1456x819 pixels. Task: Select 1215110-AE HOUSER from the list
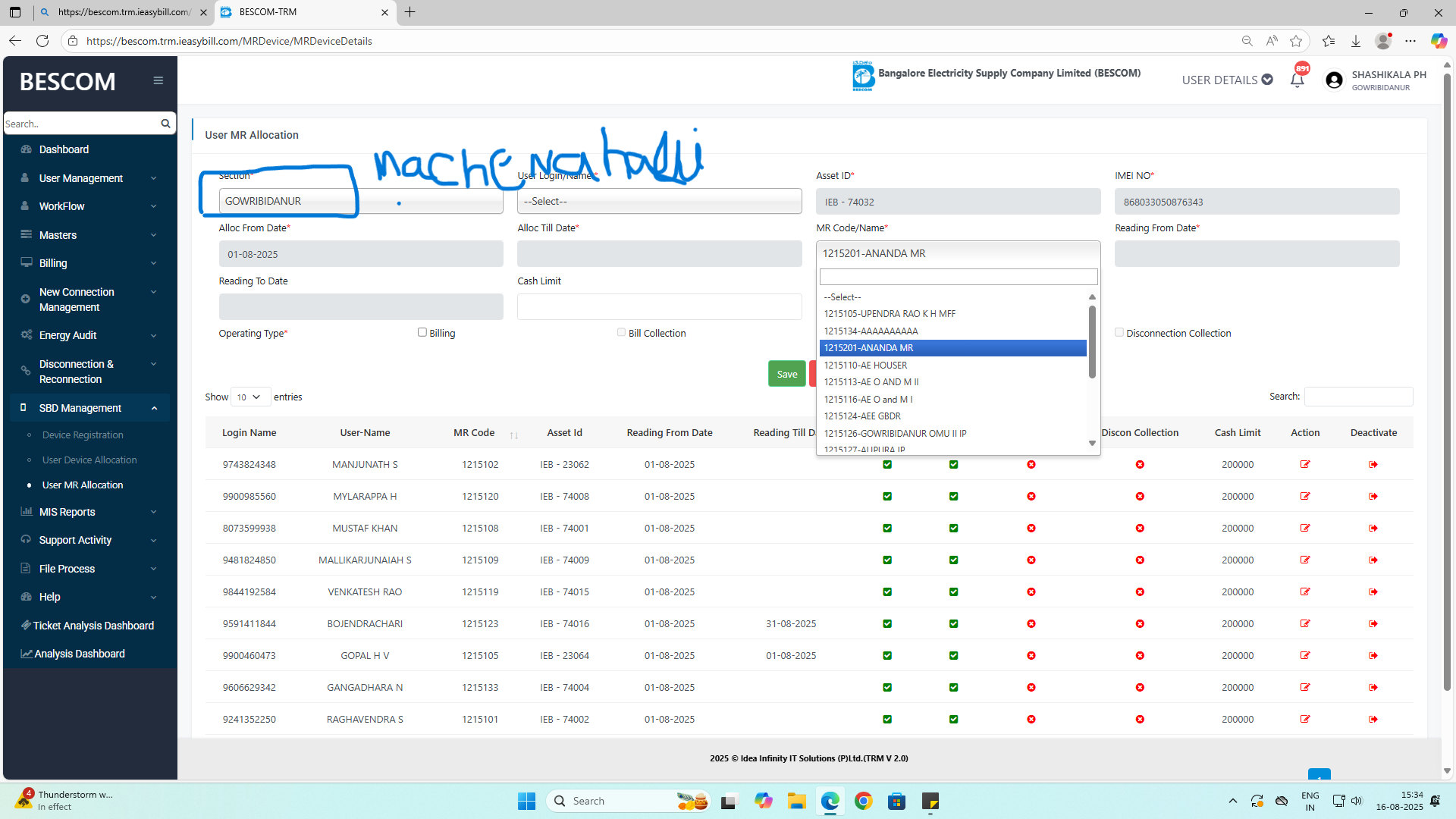865,365
